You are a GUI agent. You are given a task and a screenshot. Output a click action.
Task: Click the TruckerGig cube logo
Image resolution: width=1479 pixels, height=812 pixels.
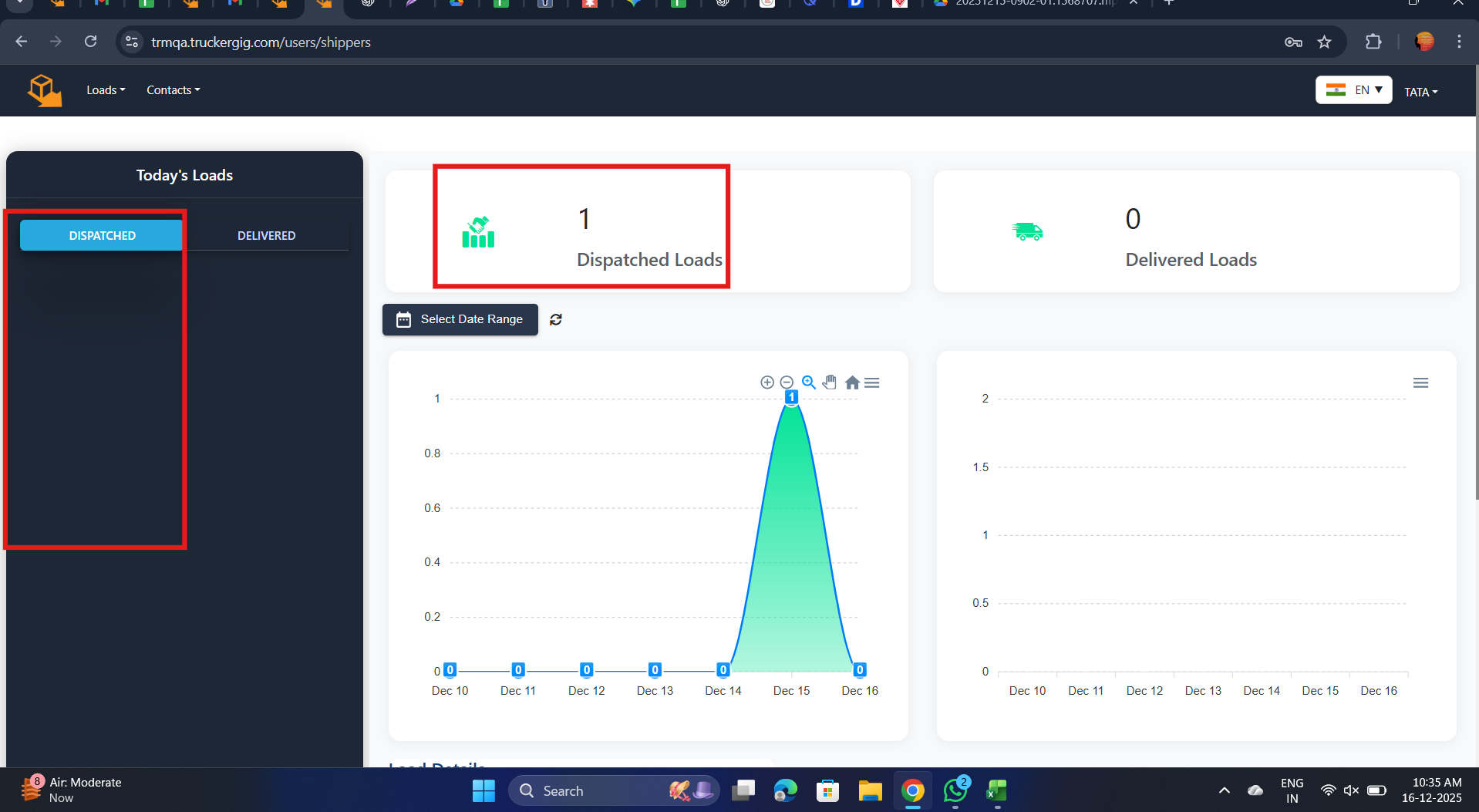(x=44, y=90)
